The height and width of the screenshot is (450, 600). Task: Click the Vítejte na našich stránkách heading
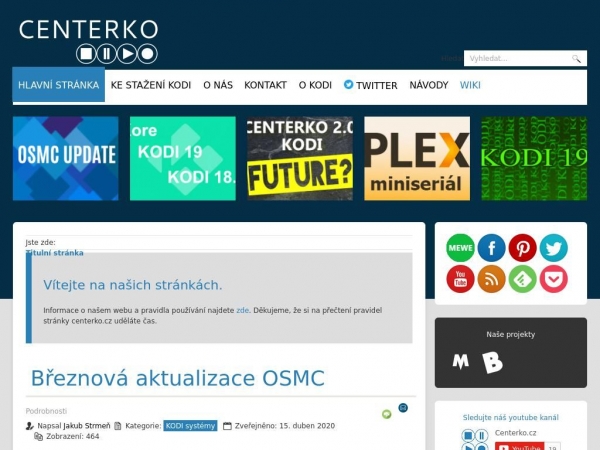pos(133,285)
